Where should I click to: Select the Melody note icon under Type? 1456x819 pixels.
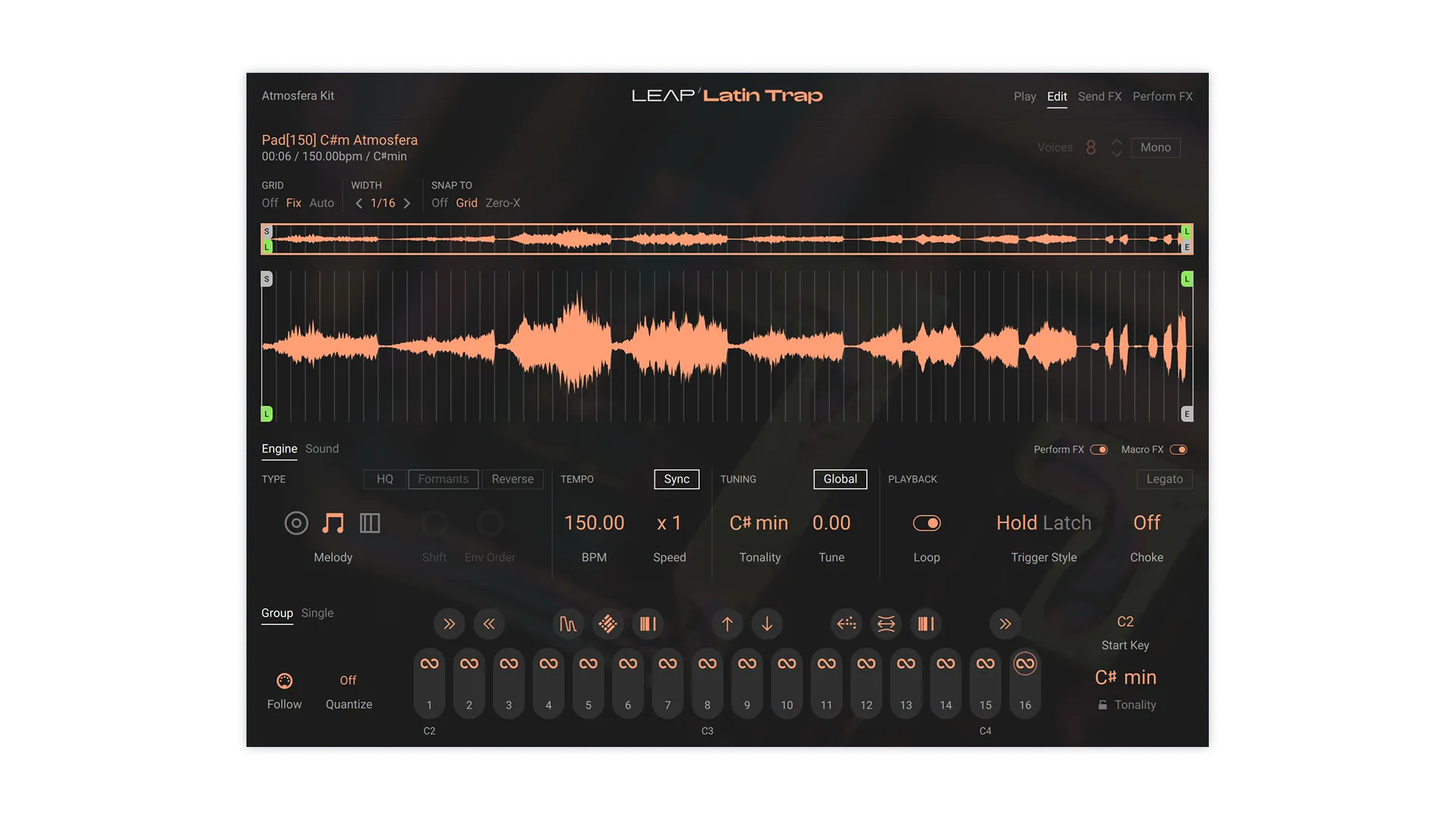pyautogui.click(x=333, y=523)
